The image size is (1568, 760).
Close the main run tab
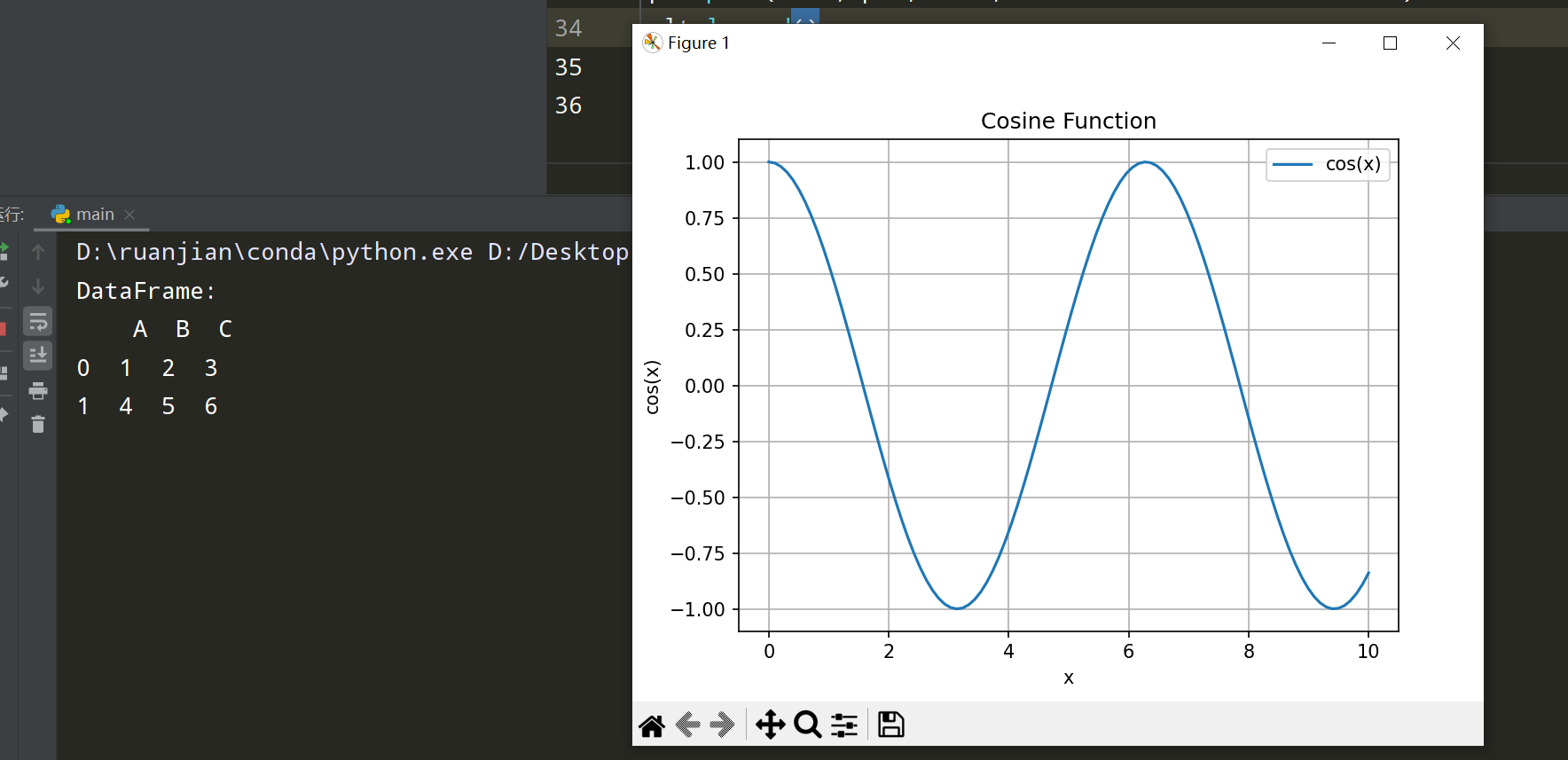tap(129, 215)
